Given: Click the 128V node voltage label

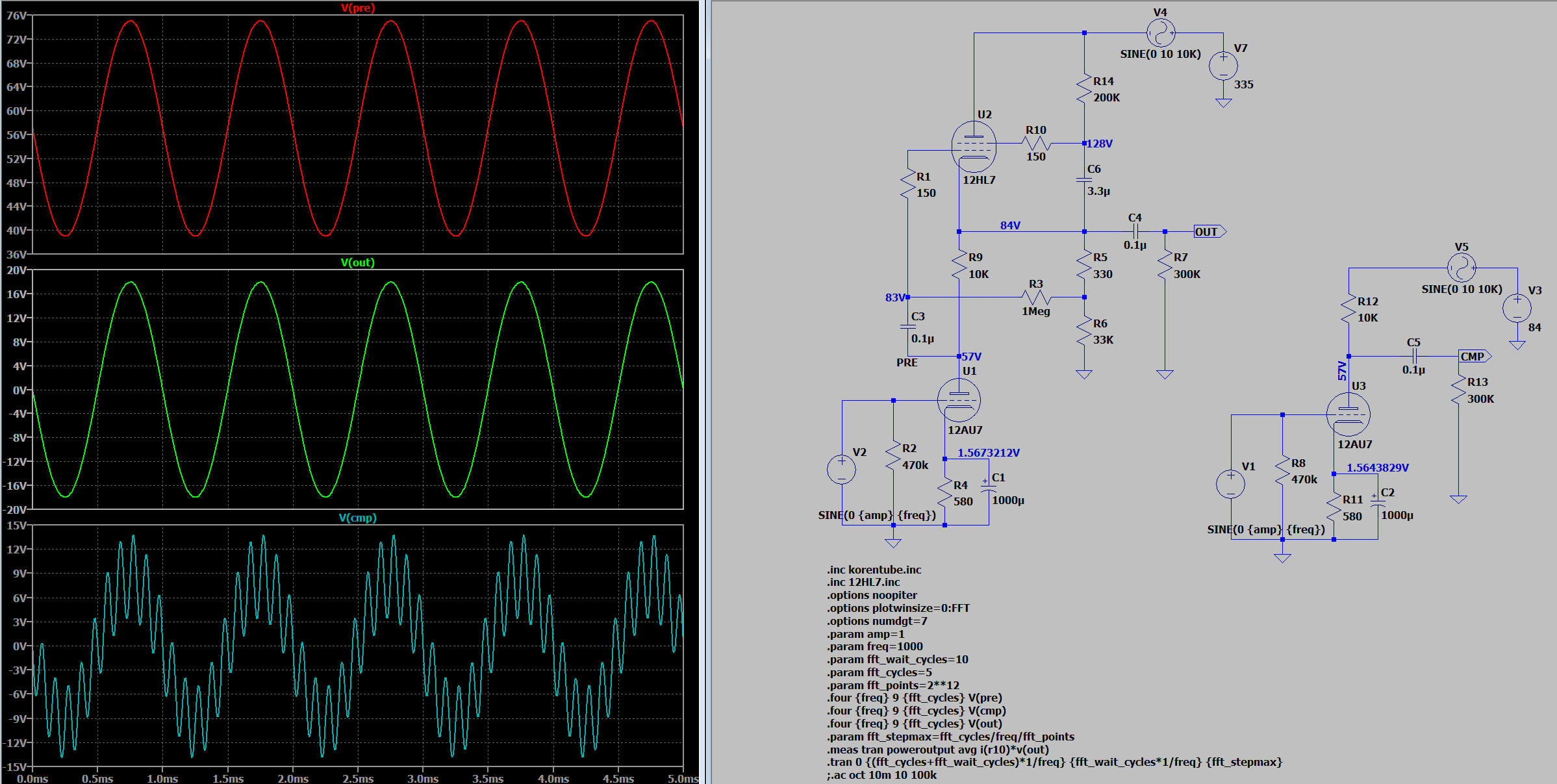Looking at the screenshot, I should pyautogui.click(x=1100, y=144).
